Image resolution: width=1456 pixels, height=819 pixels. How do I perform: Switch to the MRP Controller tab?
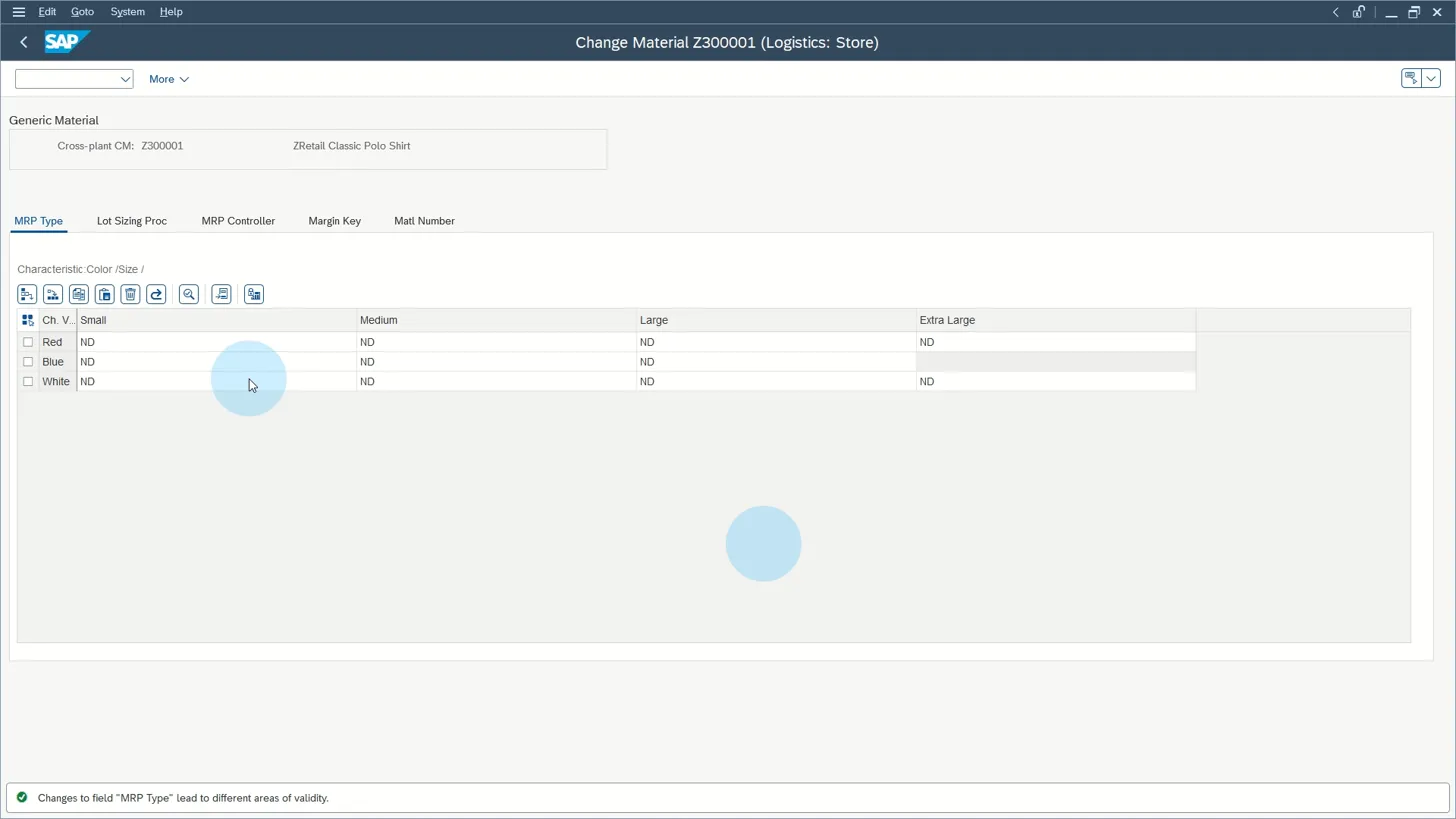[238, 221]
